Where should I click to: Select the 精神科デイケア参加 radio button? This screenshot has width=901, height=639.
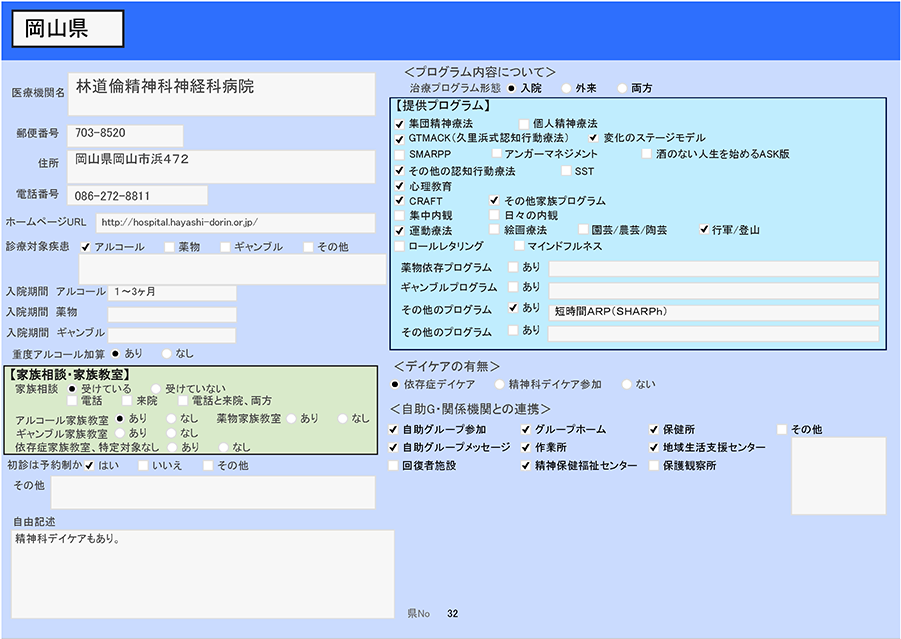point(498,384)
